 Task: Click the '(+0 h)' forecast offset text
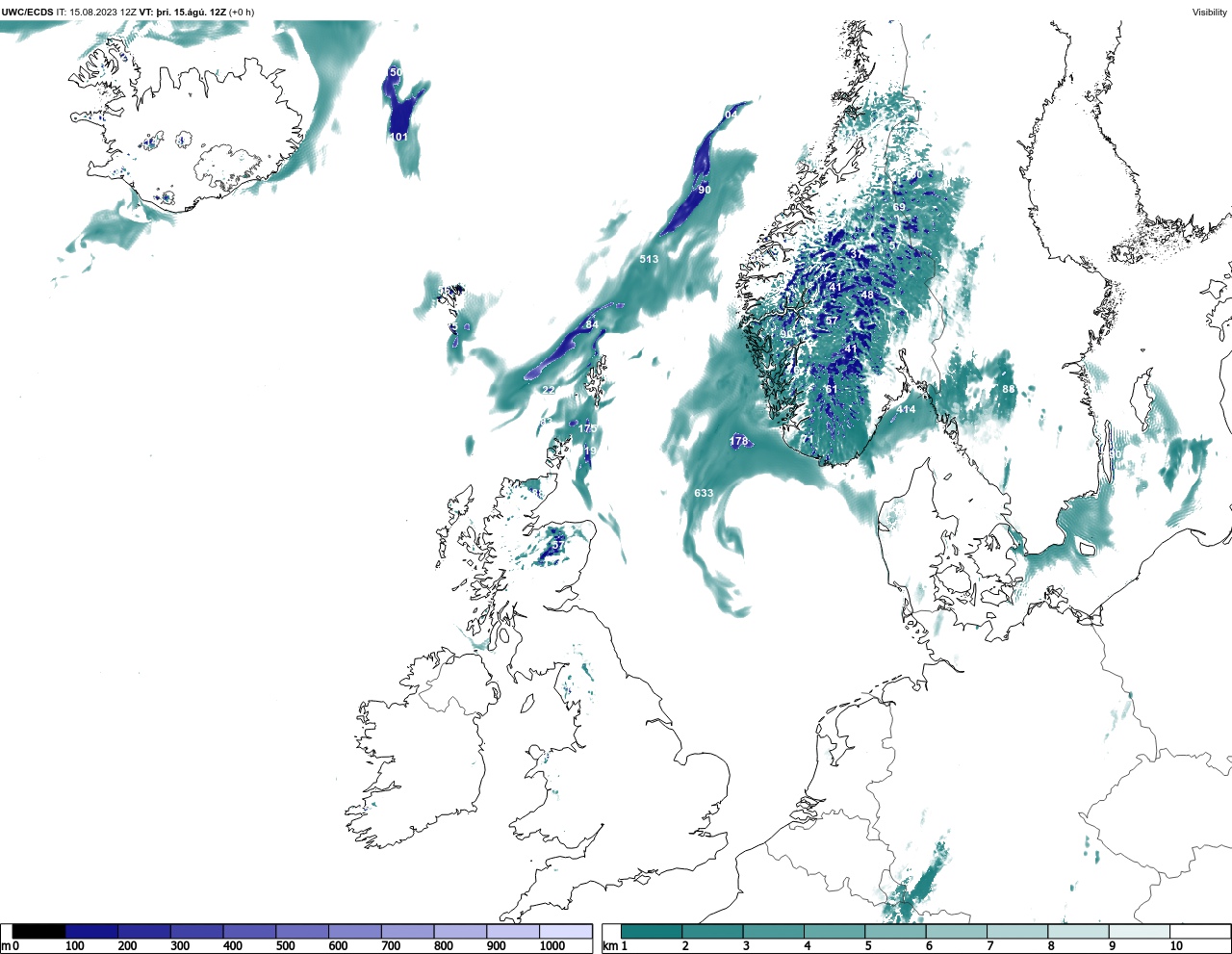click(242, 13)
